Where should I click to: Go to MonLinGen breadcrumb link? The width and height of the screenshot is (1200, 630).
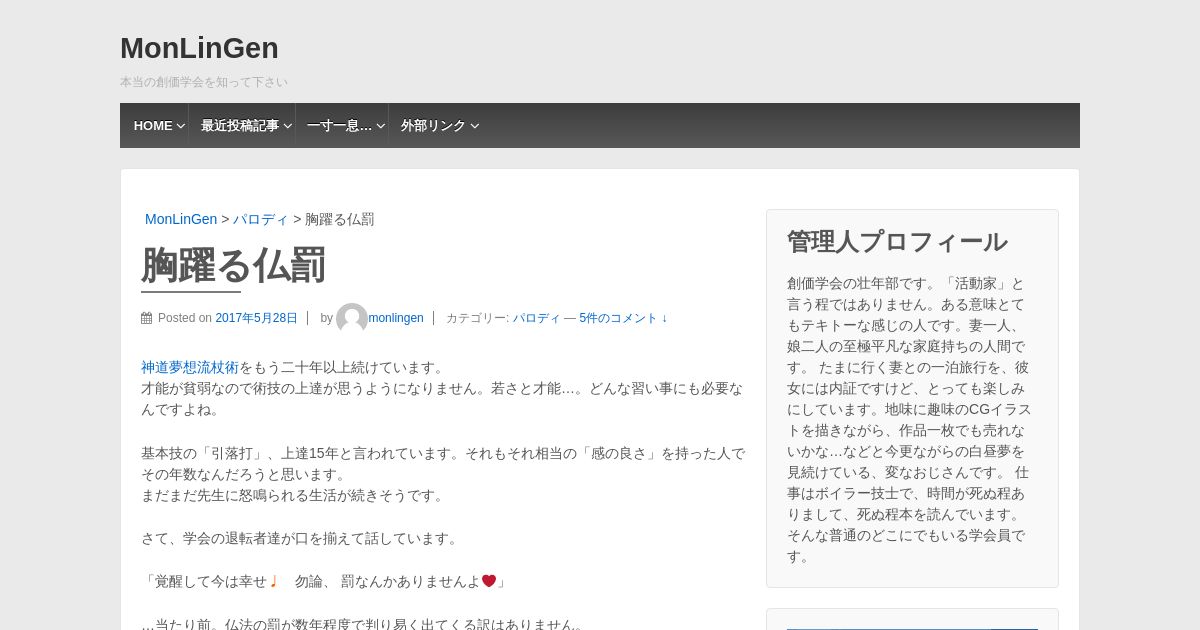181,219
